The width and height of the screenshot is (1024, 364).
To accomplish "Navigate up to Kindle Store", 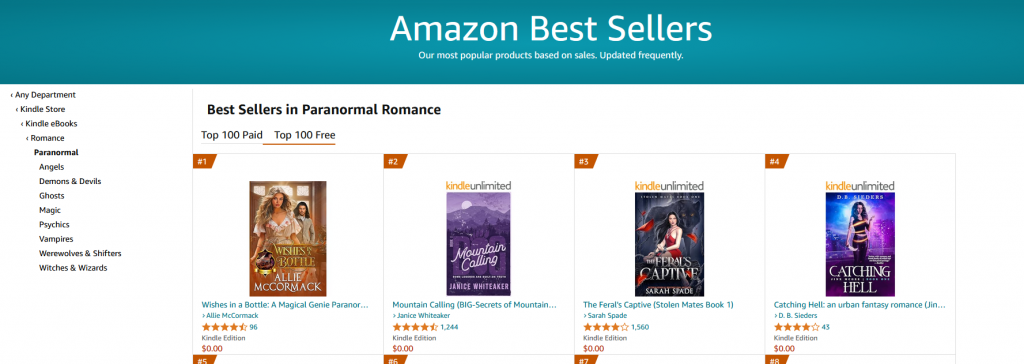I will [40, 109].
